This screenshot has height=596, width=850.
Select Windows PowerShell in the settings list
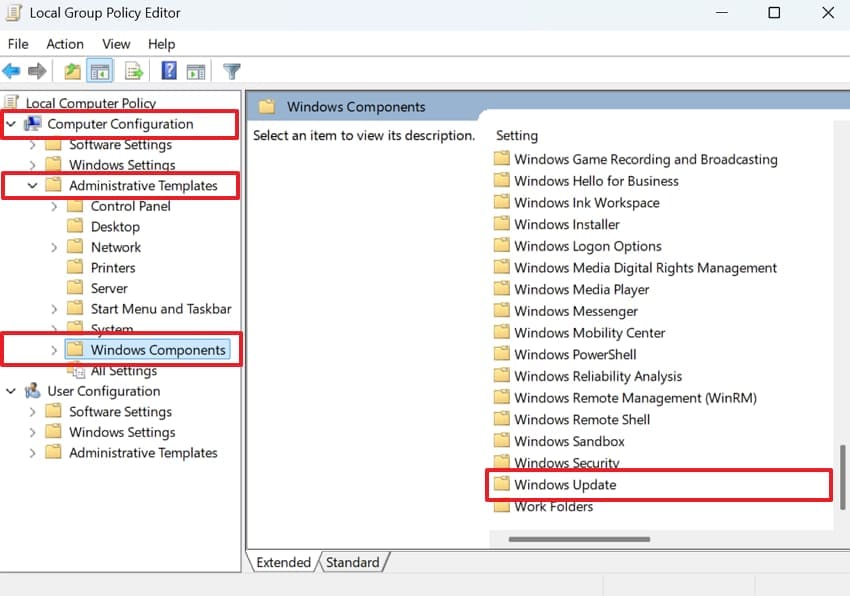(x=574, y=354)
